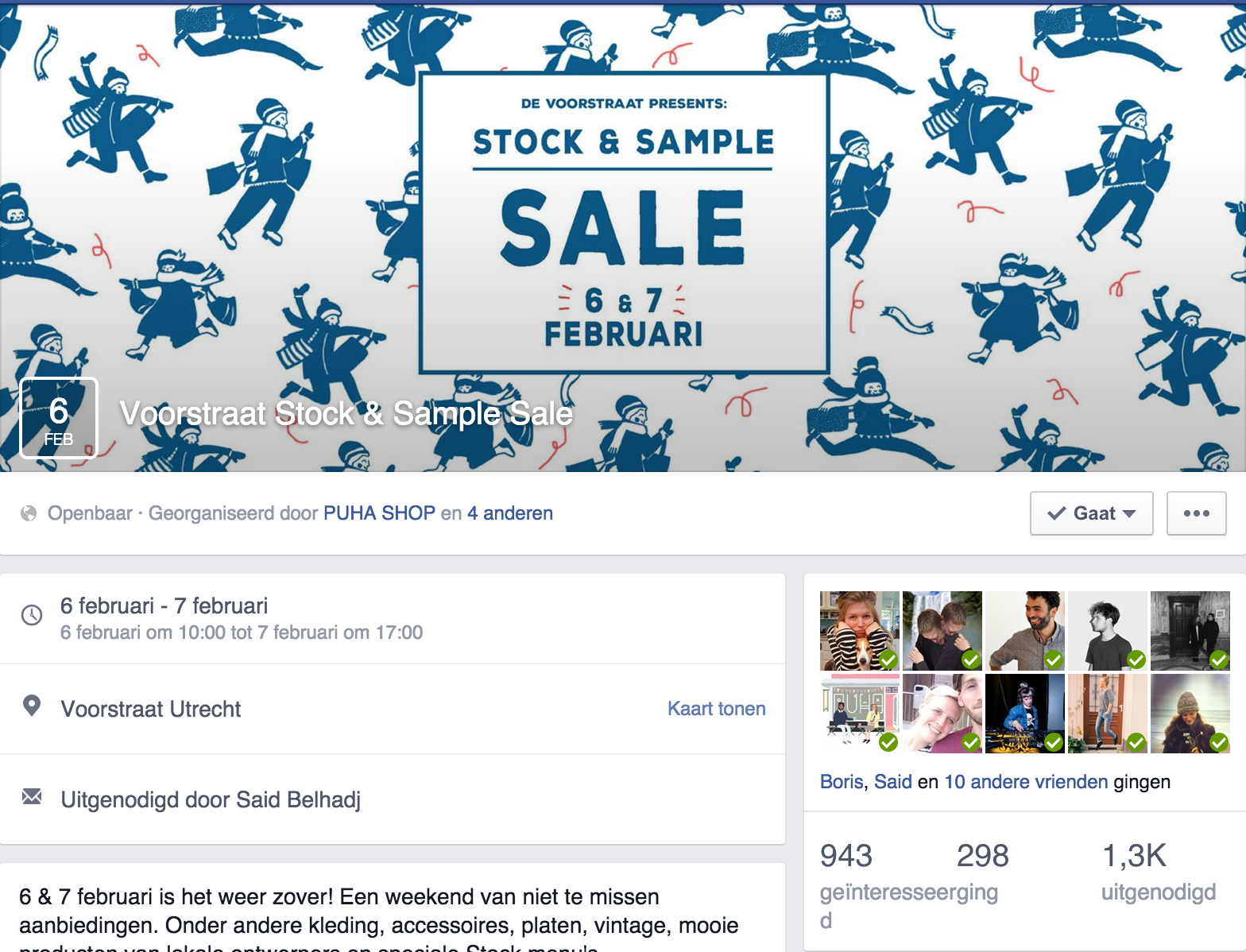Click the location pin icon
Image resolution: width=1246 pixels, height=952 pixels.
pyautogui.click(x=32, y=706)
